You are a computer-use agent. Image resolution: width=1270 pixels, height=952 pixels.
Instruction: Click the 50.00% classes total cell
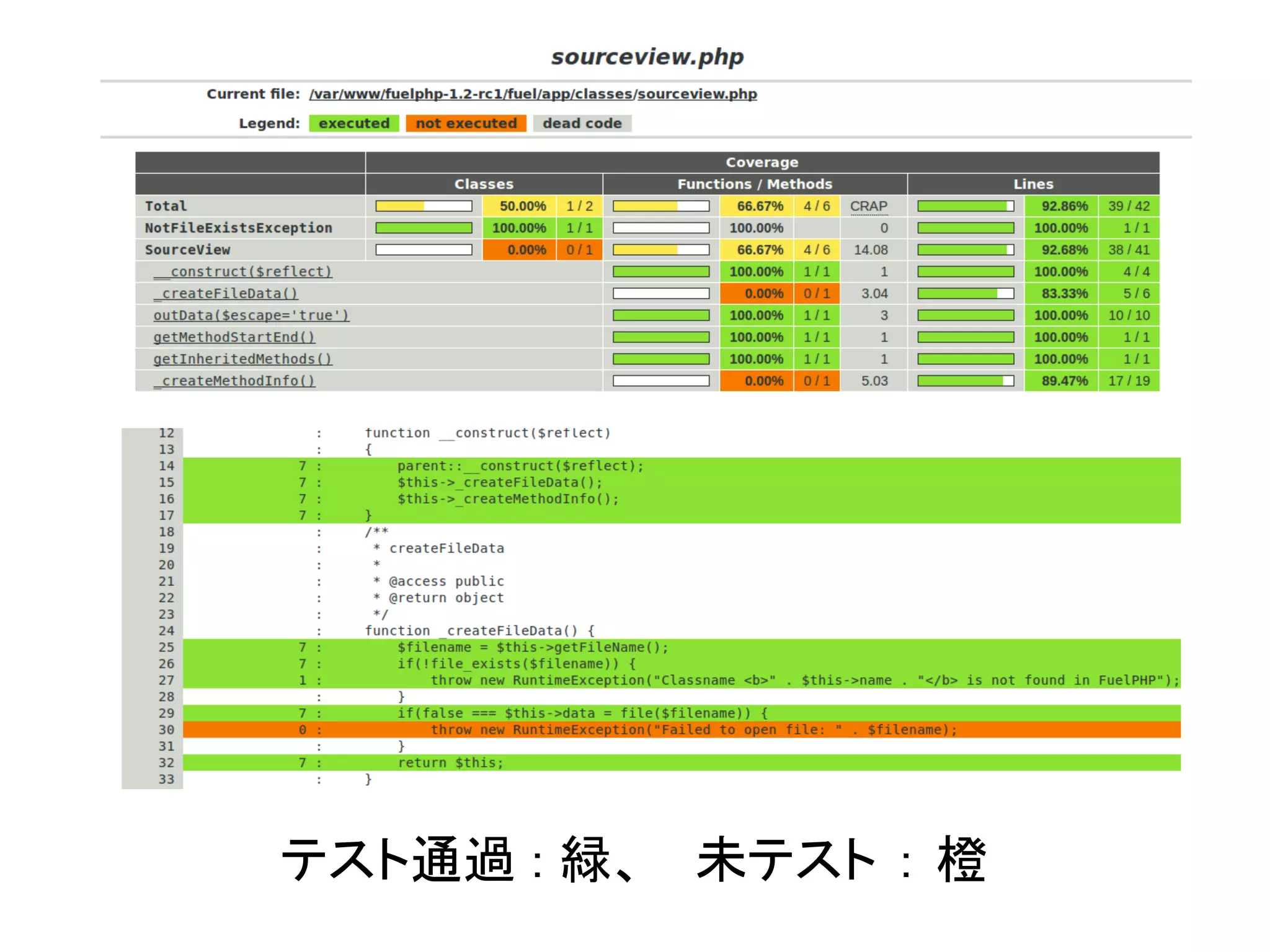pos(520,206)
